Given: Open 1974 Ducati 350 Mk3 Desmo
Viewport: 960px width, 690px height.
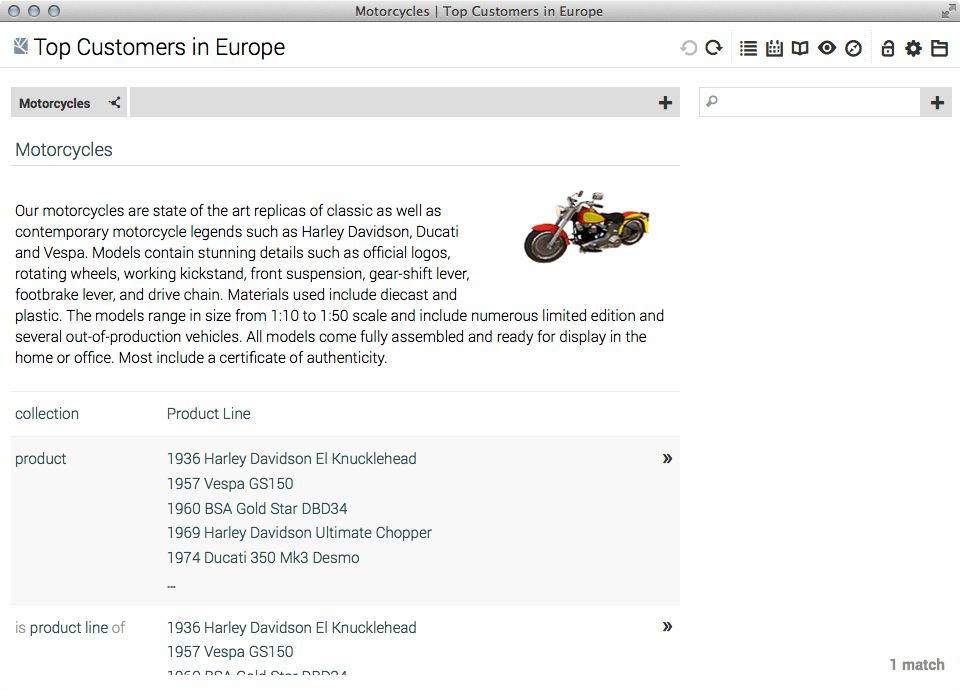Looking at the screenshot, I should [x=263, y=558].
